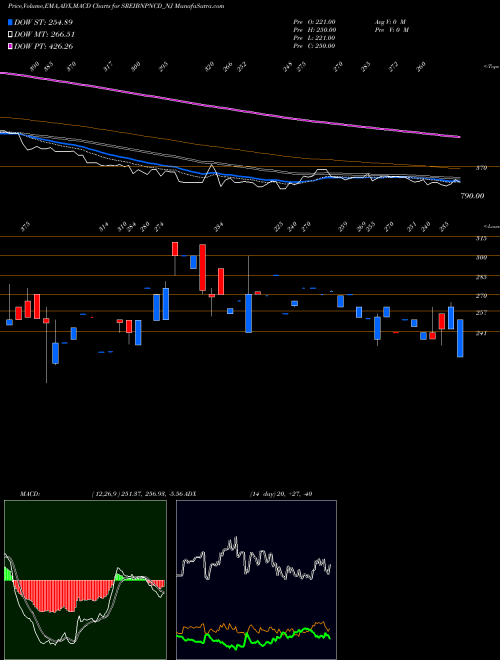The image size is (500, 660).
Task: Click the magenta long-term EMA line
Action: (230, 109)
